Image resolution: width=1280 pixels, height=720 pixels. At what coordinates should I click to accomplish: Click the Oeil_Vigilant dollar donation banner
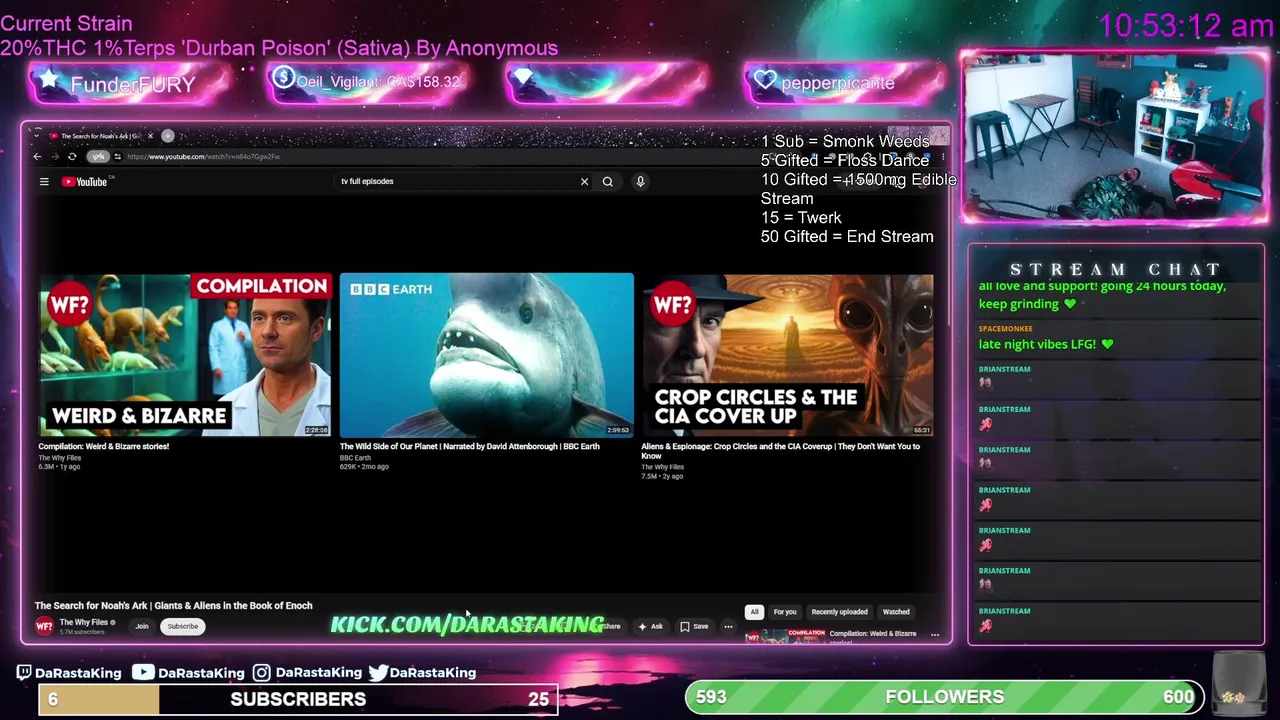coord(367,82)
